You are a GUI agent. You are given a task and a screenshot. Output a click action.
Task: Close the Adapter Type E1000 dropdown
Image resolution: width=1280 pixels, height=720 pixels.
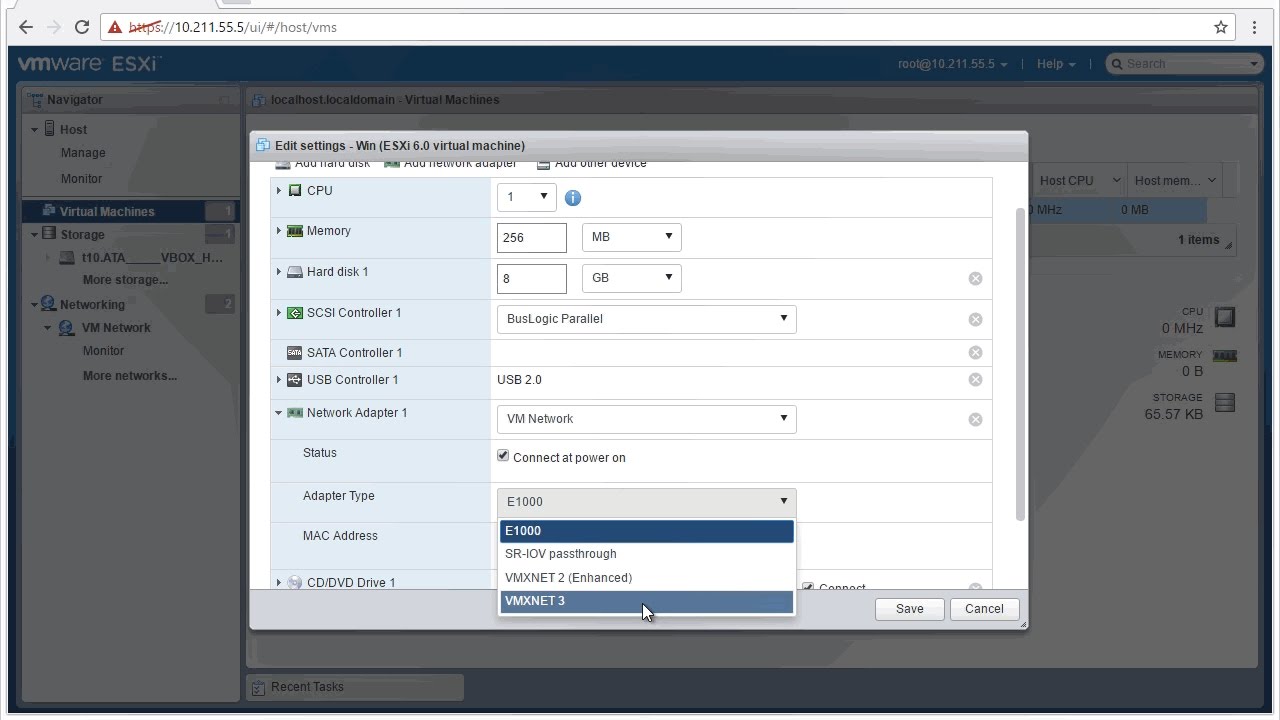646,502
